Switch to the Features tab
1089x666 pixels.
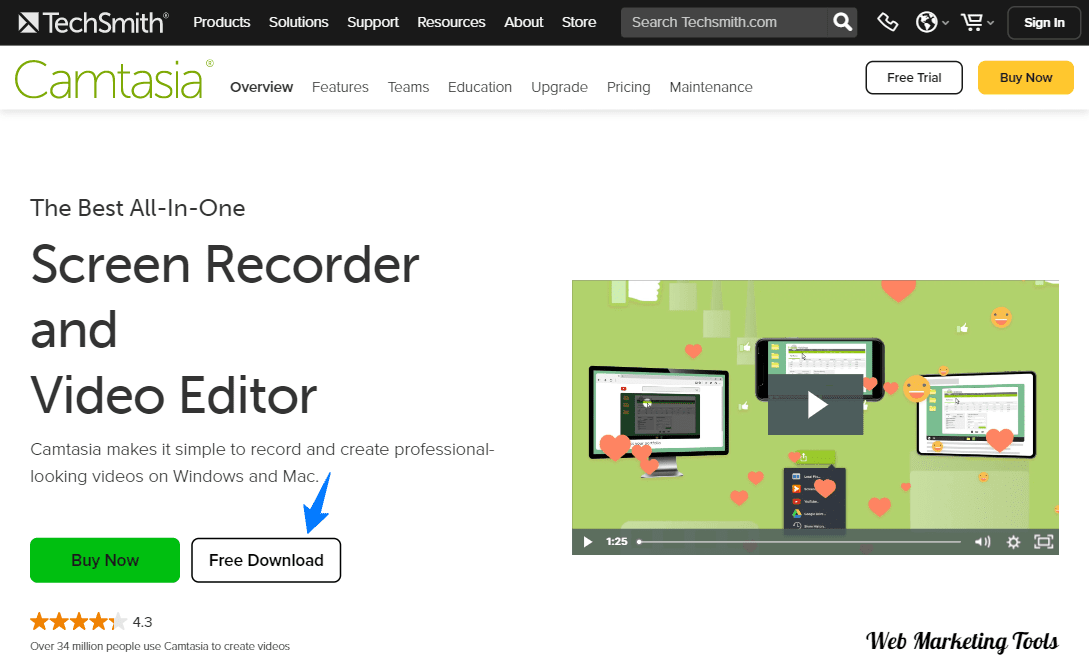340,87
